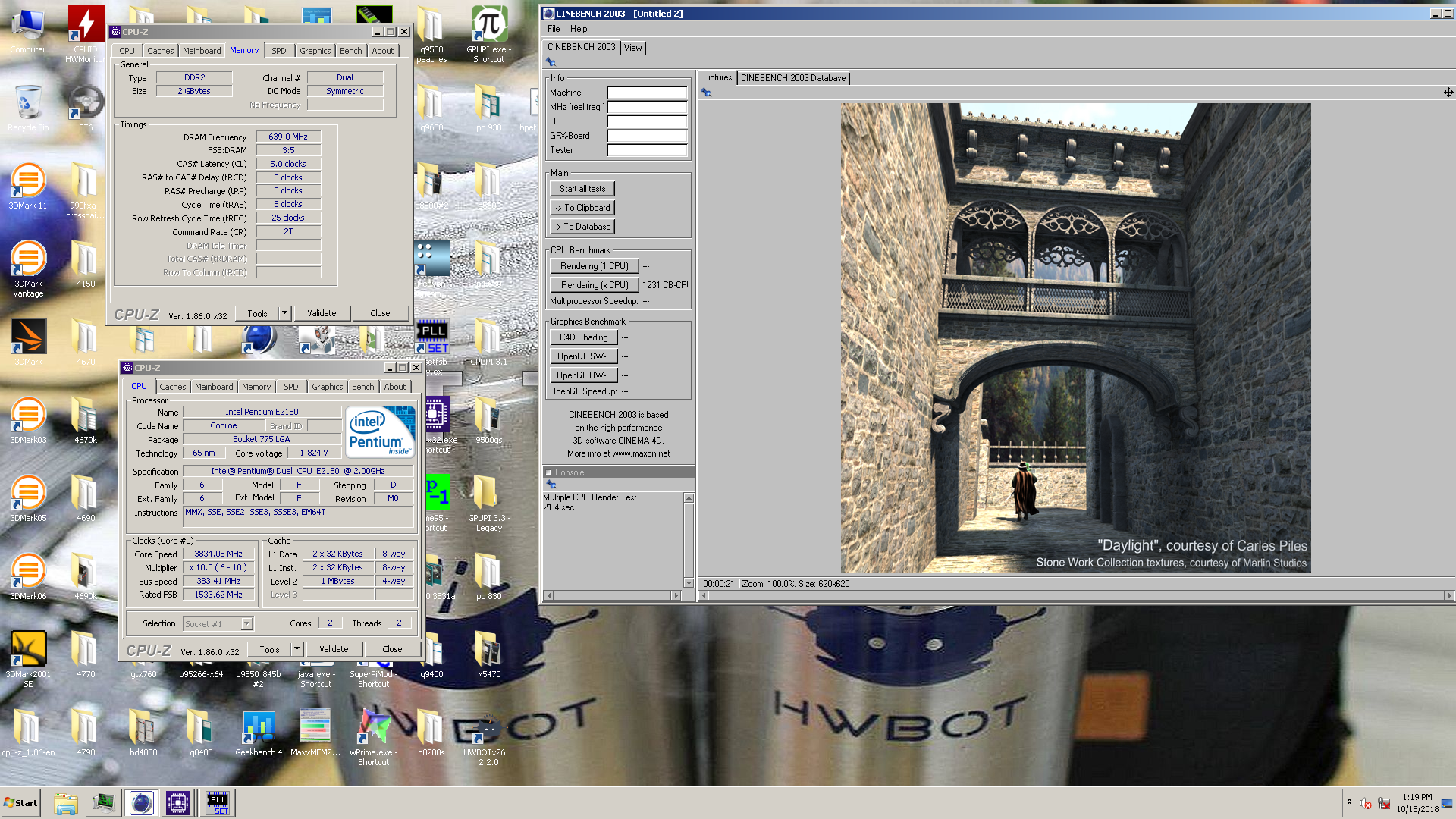The height and width of the screenshot is (819, 1456).
Task: Click the CPU-Z taskbar icon
Action: [x=178, y=802]
